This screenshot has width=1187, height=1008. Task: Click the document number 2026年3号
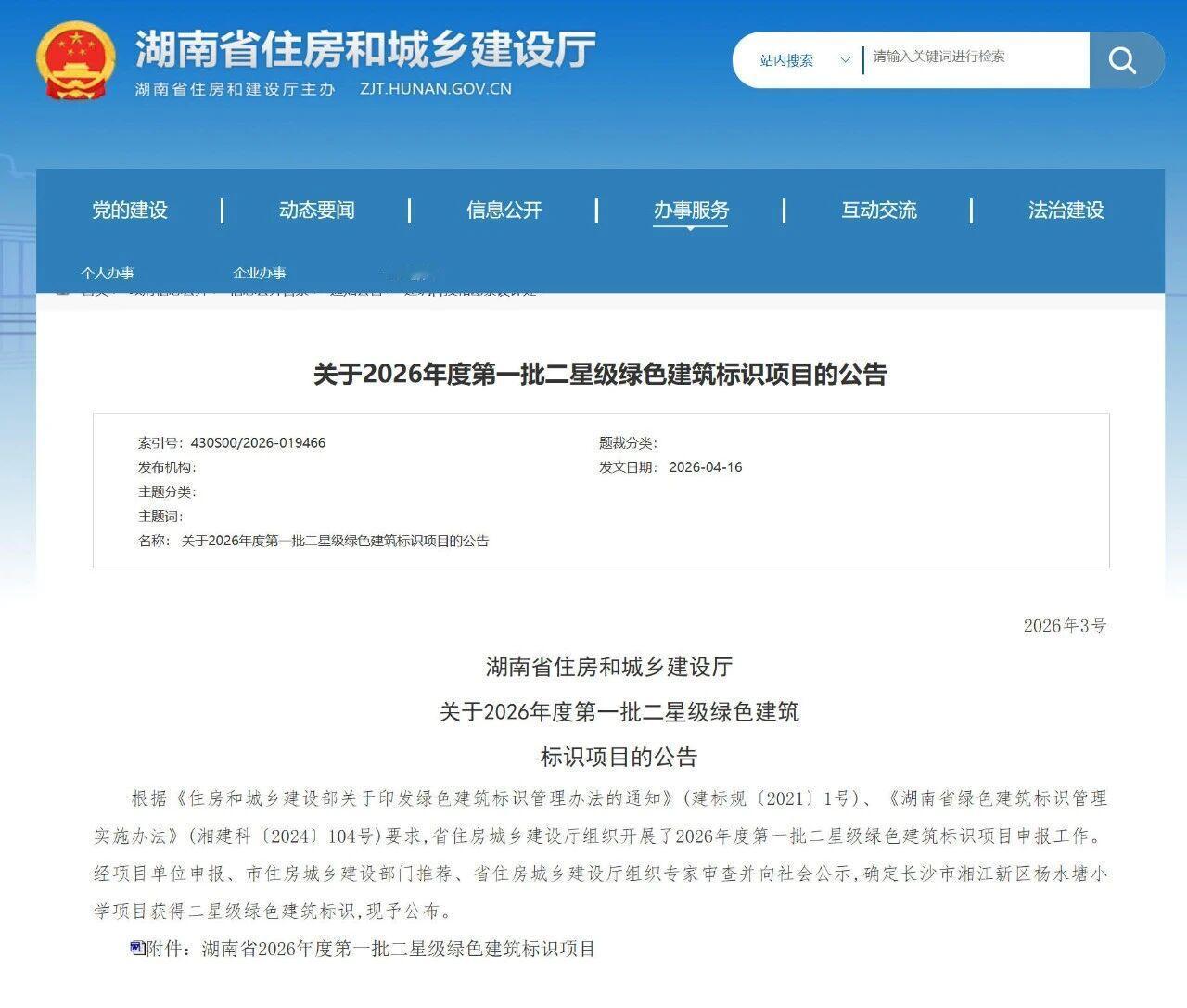click(x=1065, y=626)
